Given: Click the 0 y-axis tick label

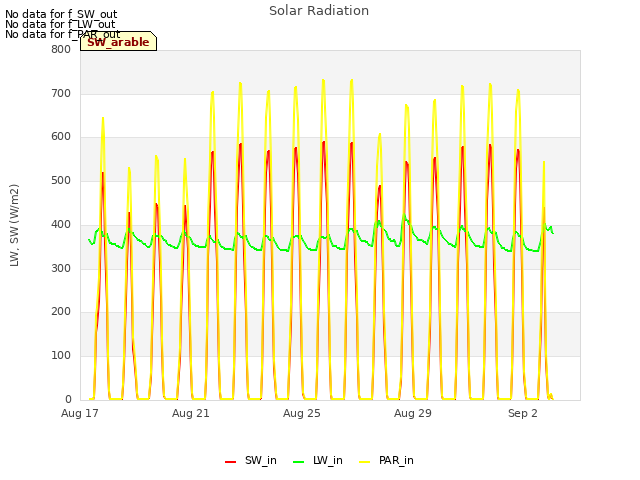Looking at the screenshot, I should (x=68, y=399).
